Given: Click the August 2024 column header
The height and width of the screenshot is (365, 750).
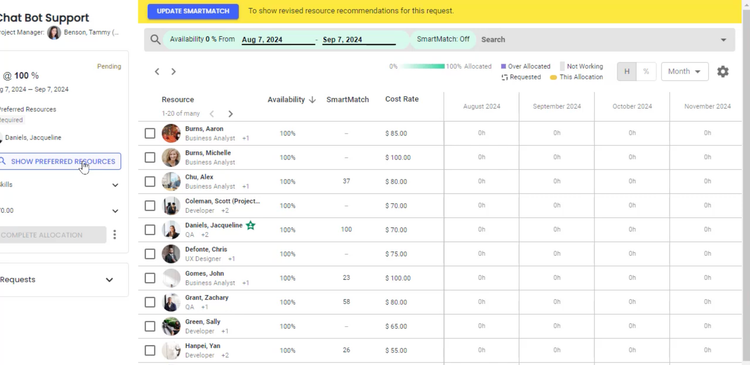Looking at the screenshot, I should 482,107.
